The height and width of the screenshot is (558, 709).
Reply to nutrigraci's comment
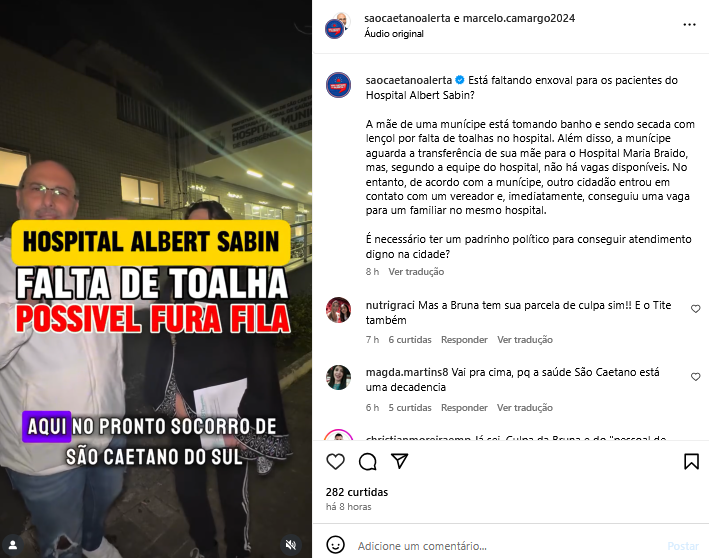[464, 340]
